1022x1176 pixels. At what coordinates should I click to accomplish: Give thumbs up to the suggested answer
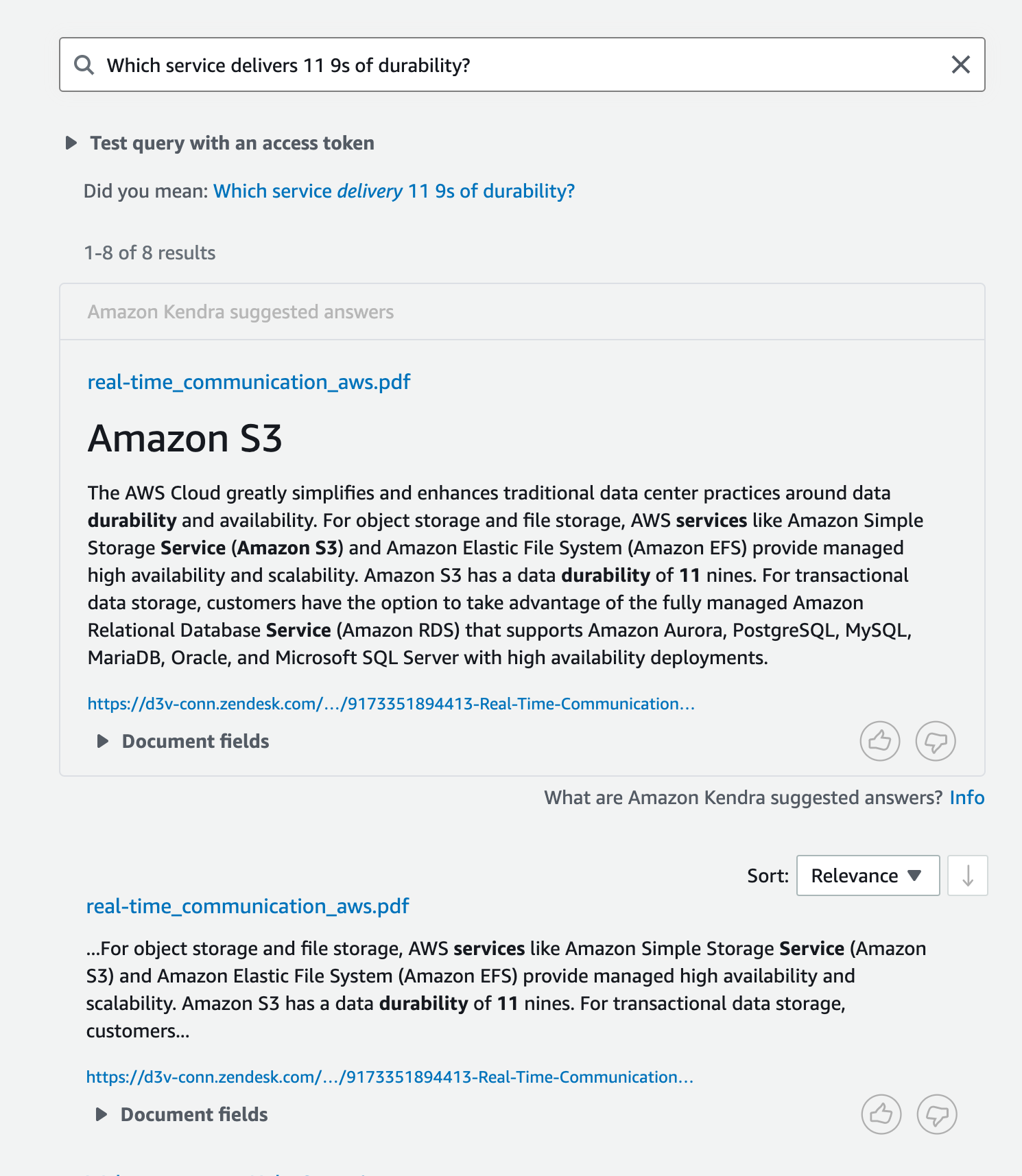point(880,741)
